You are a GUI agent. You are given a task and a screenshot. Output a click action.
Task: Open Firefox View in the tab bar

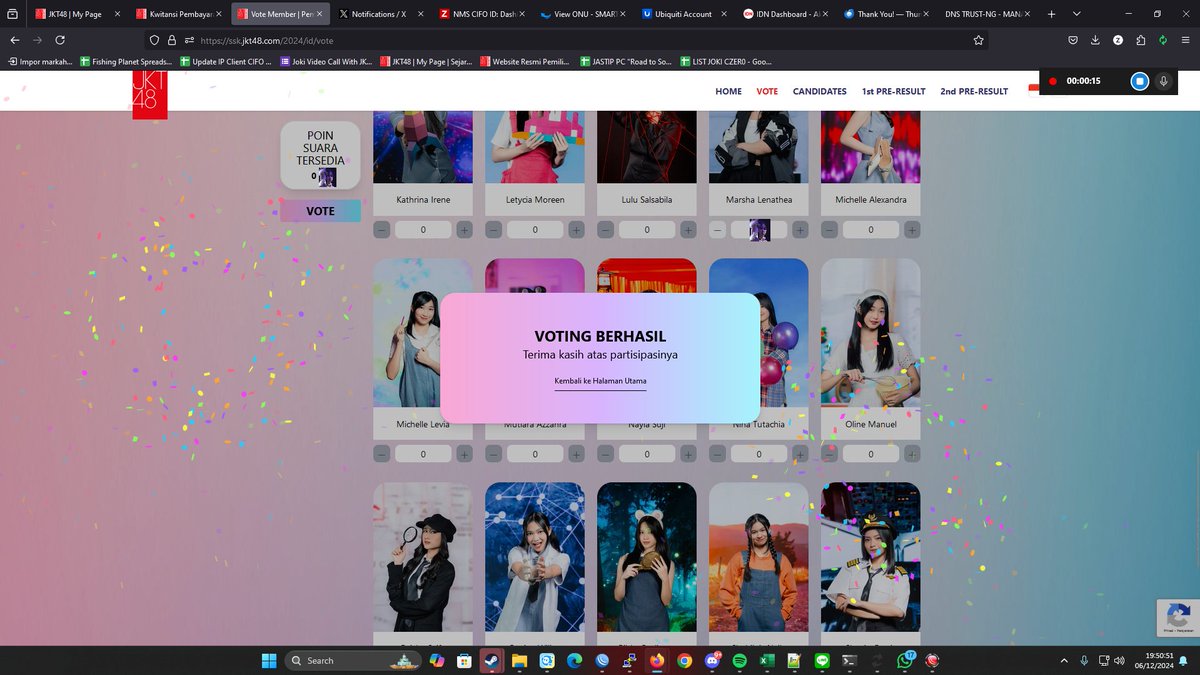11,14
